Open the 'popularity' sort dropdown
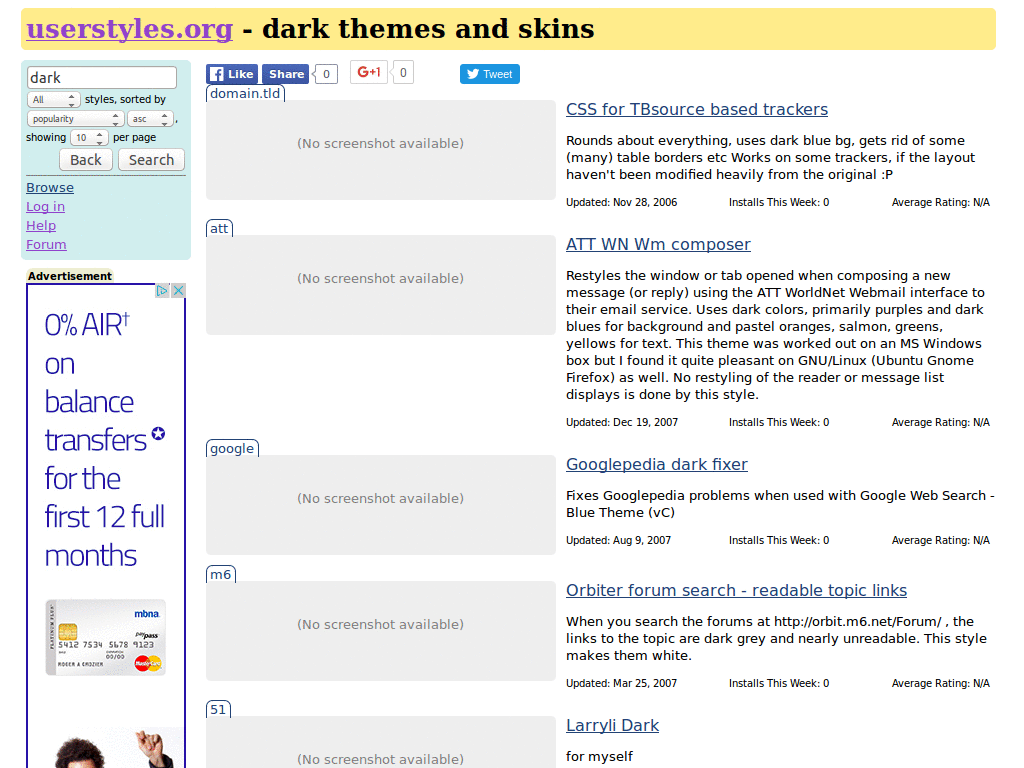The width and height of the screenshot is (1024, 768). [75, 119]
